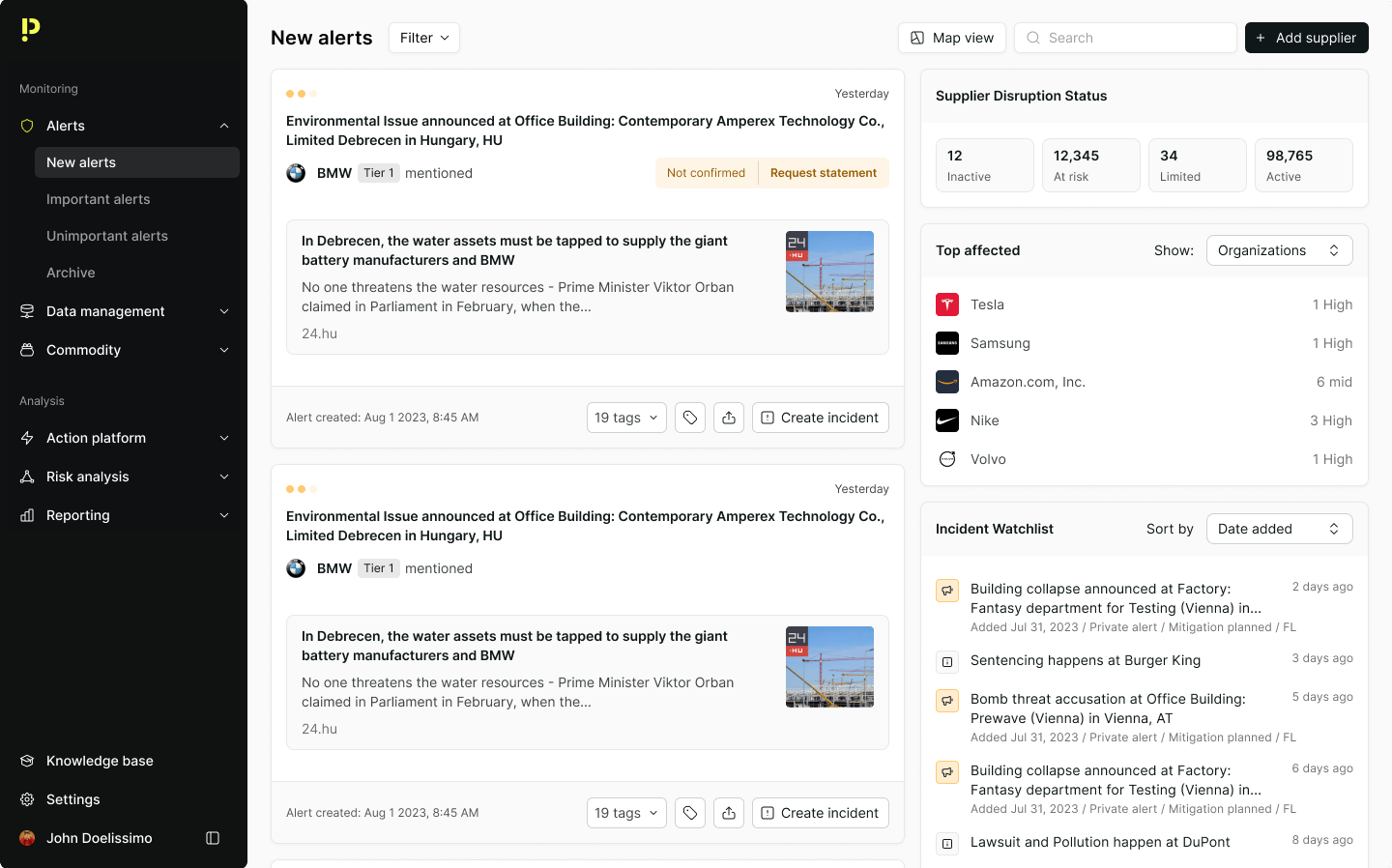Image resolution: width=1392 pixels, height=868 pixels.
Task: Click the Knowledge base icon
Action: pos(27,761)
